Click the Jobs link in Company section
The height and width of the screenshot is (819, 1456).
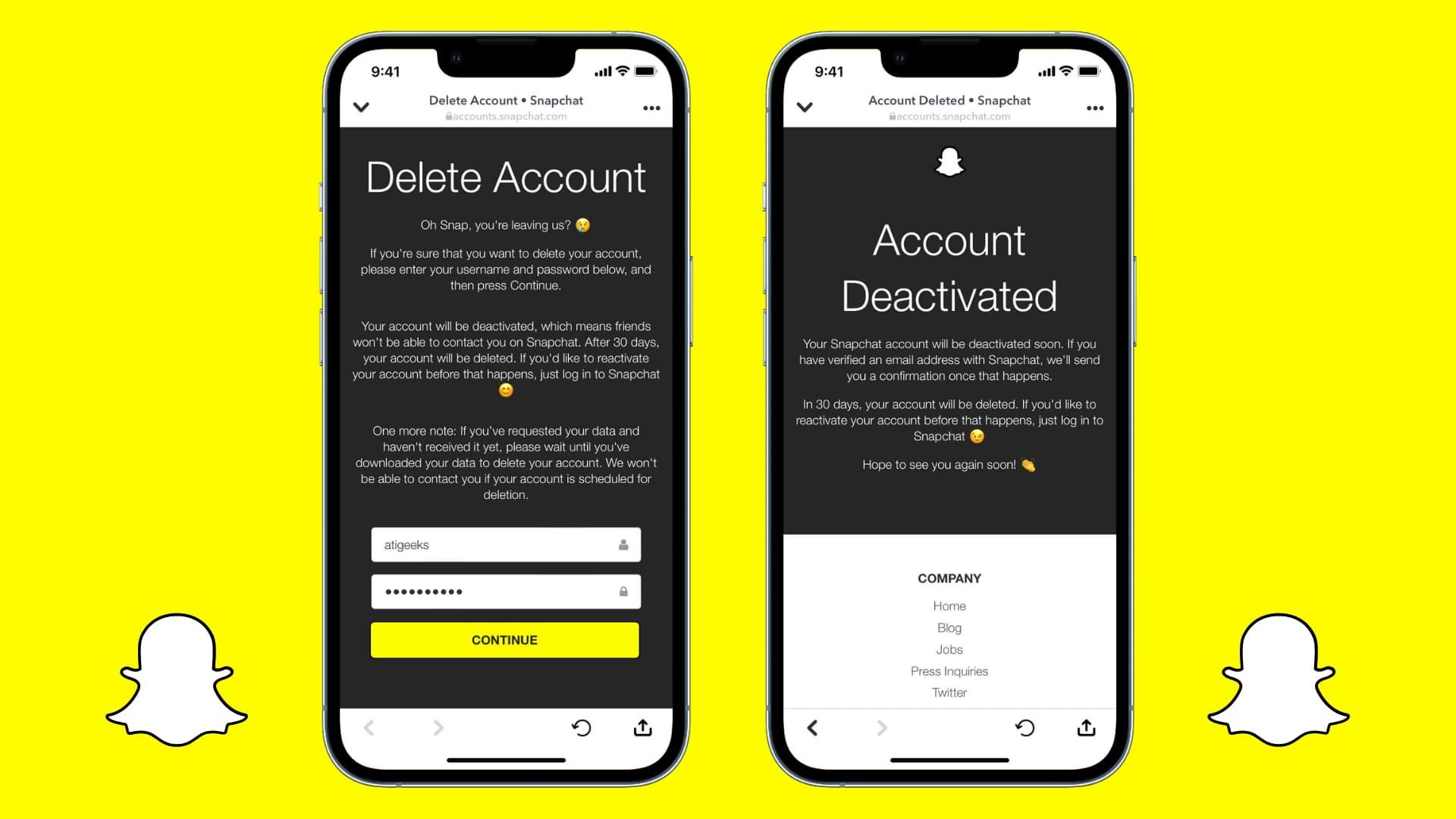pos(948,649)
